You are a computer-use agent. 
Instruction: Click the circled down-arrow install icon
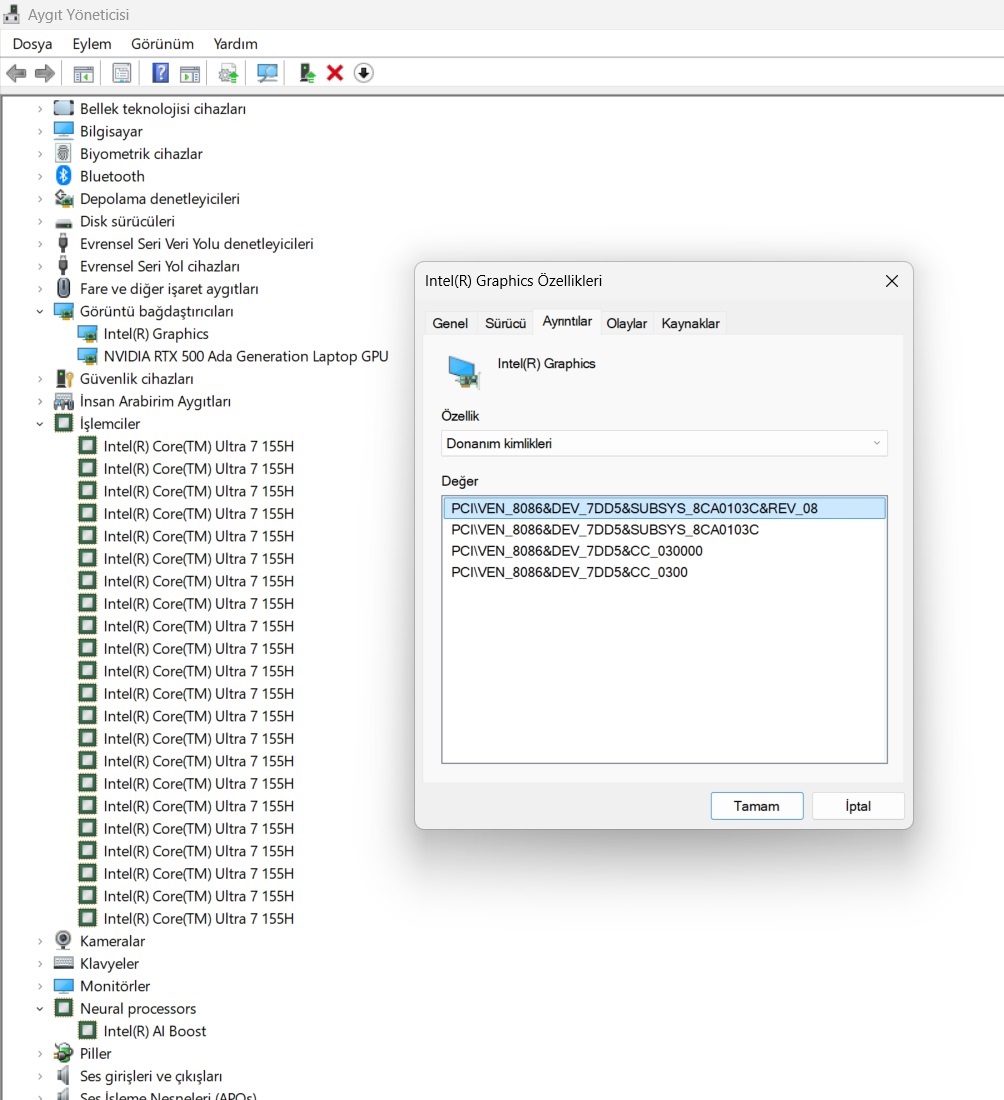click(x=363, y=73)
